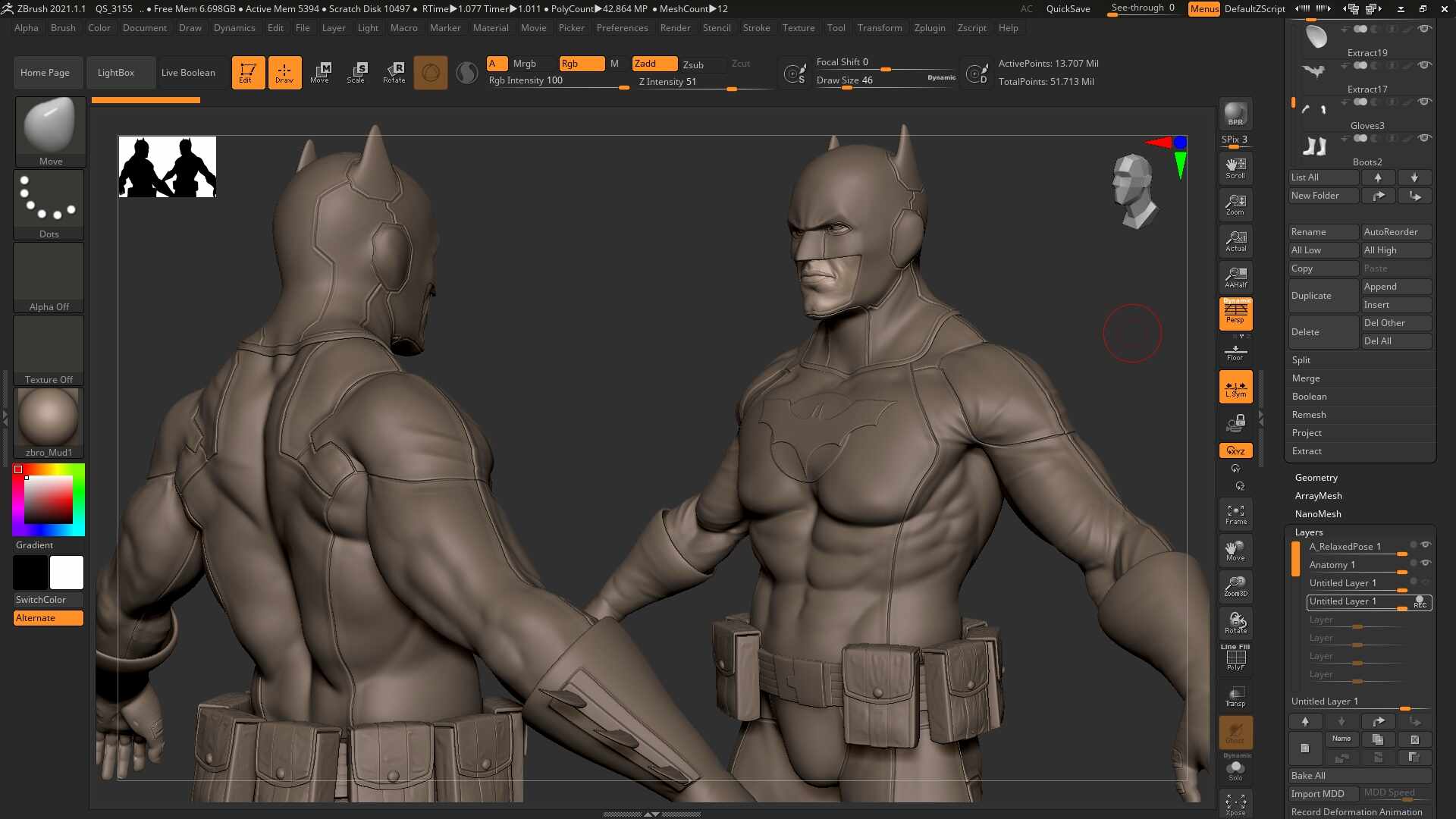Expand the Extract section
The height and width of the screenshot is (819, 1456).
(1307, 451)
